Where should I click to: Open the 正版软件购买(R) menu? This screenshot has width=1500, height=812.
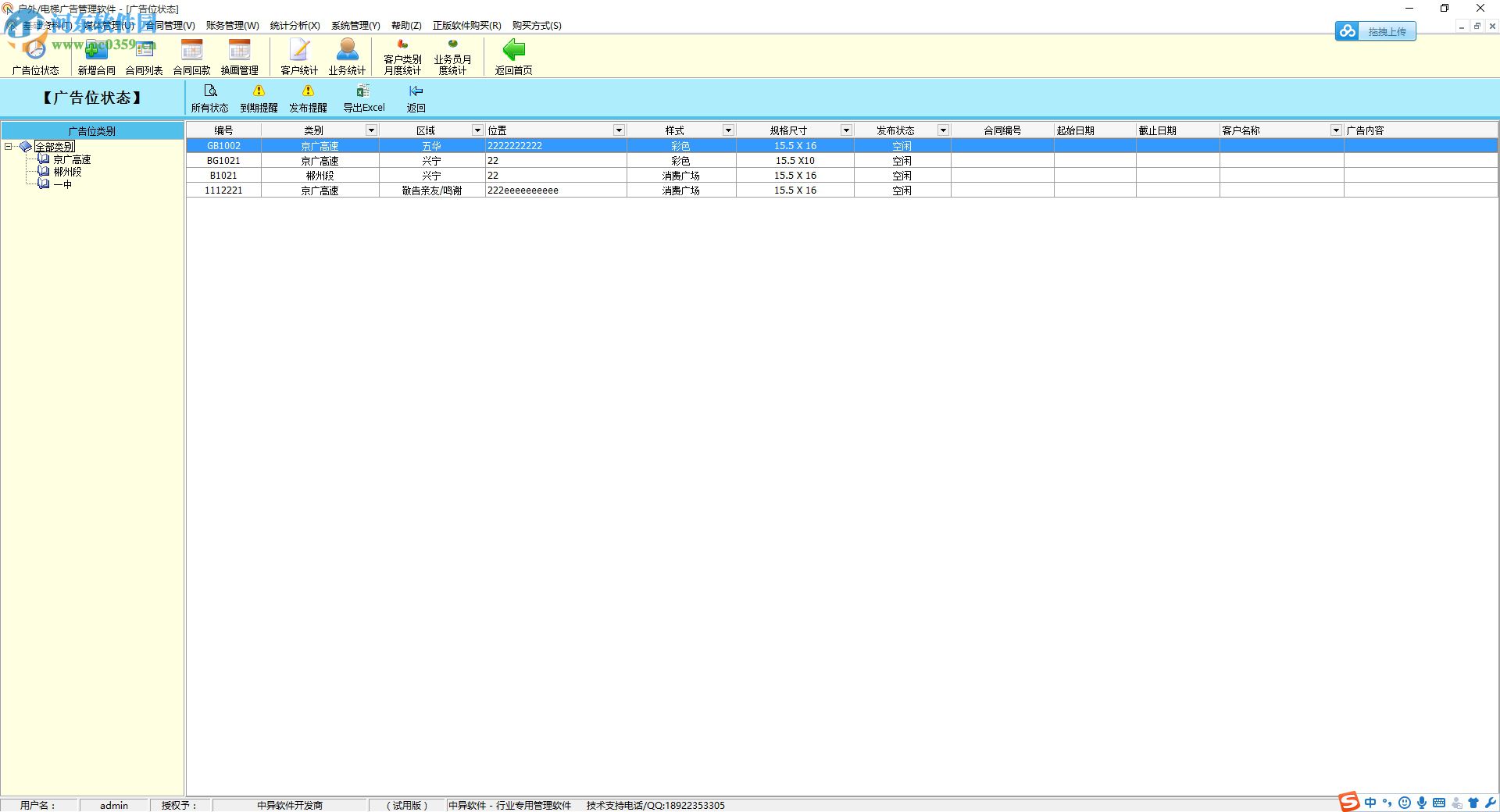click(x=466, y=26)
